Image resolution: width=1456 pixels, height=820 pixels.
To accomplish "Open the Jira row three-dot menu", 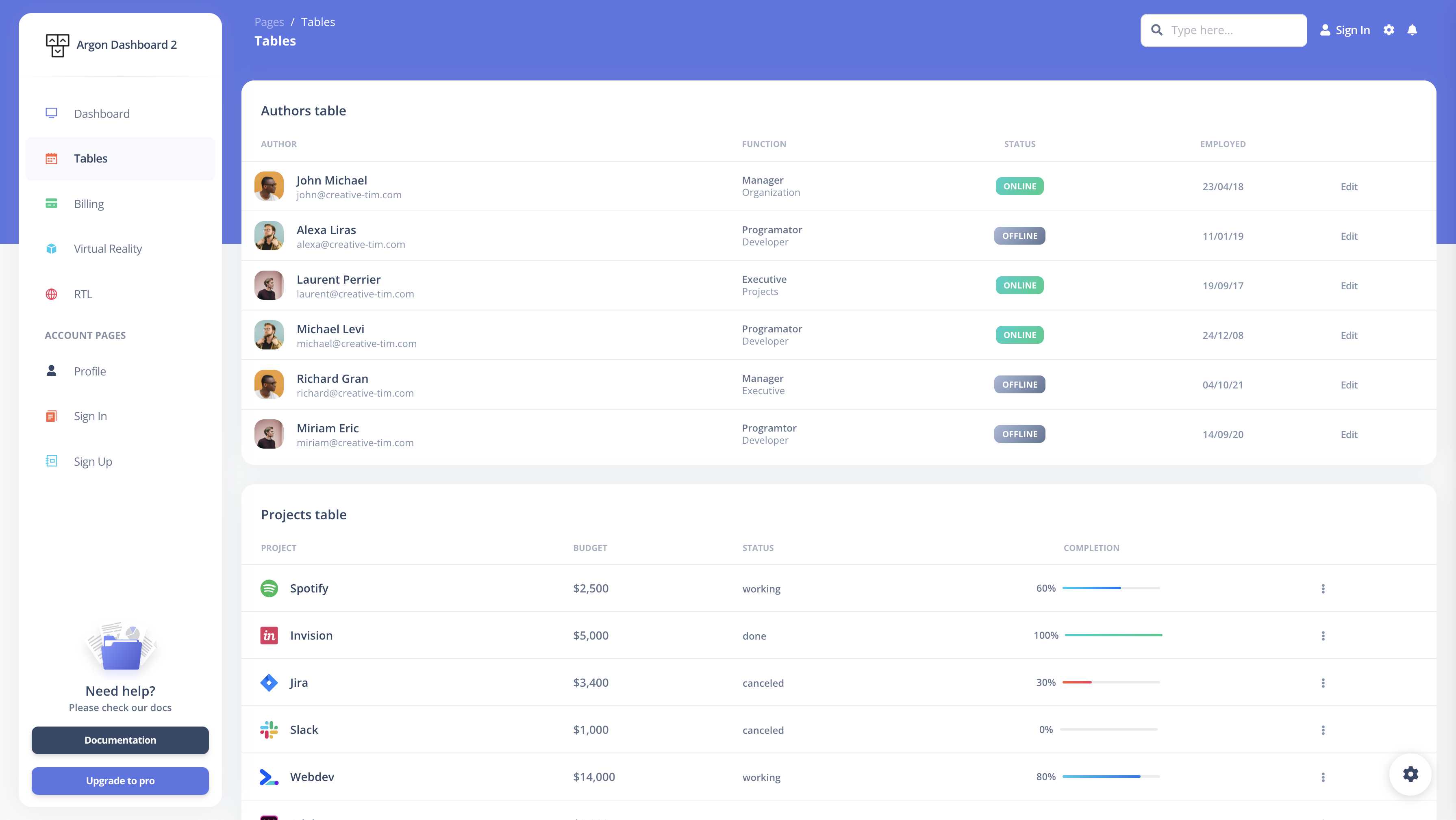I will tap(1323, 683).
